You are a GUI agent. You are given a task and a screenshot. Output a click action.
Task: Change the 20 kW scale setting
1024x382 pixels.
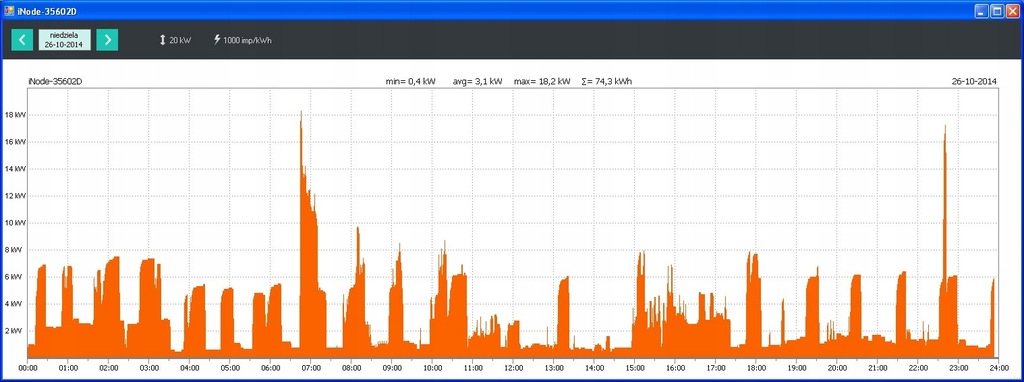click(180, 40)
